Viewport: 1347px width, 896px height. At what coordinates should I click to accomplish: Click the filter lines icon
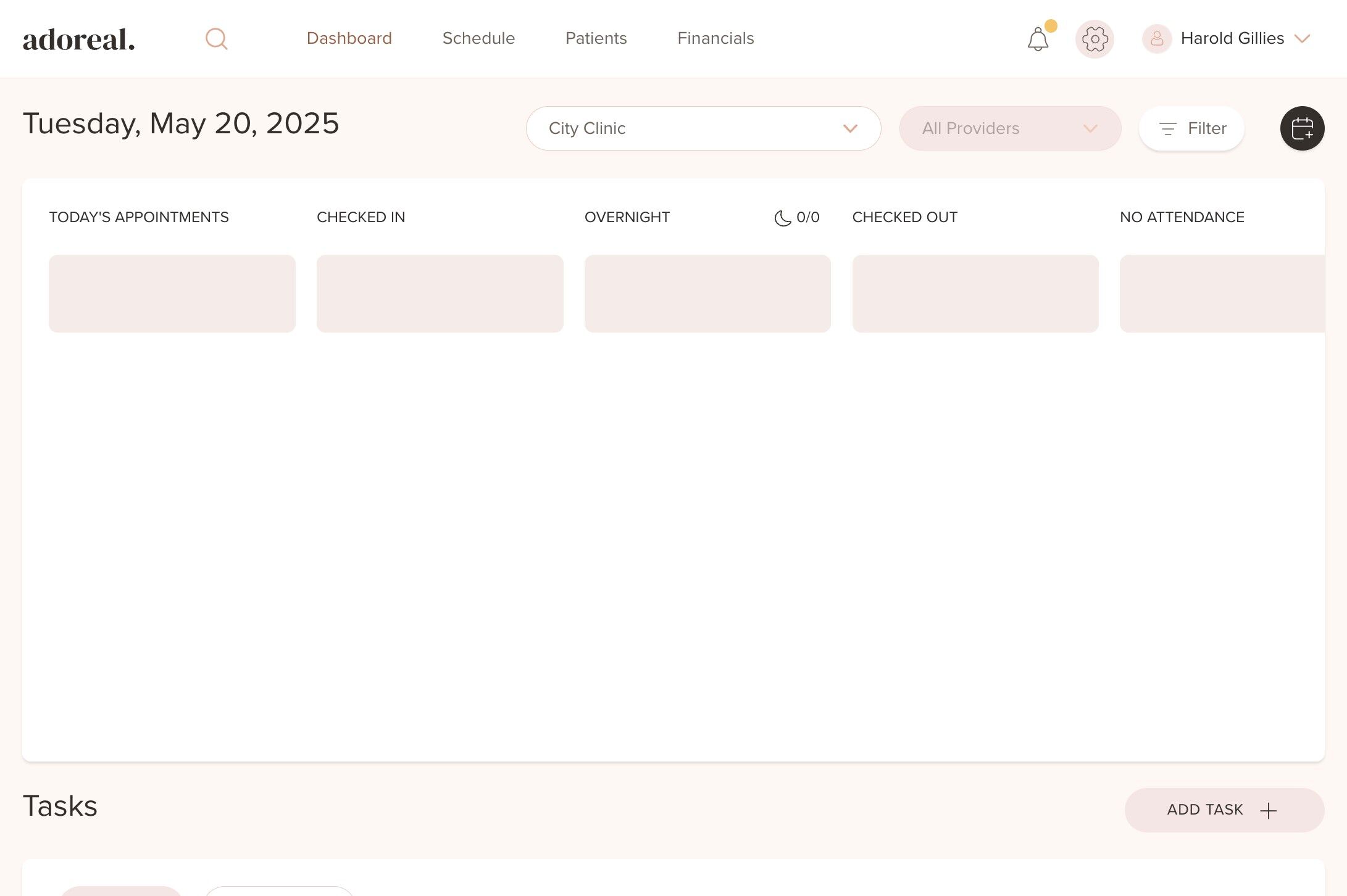click(x=1167, y=128)
